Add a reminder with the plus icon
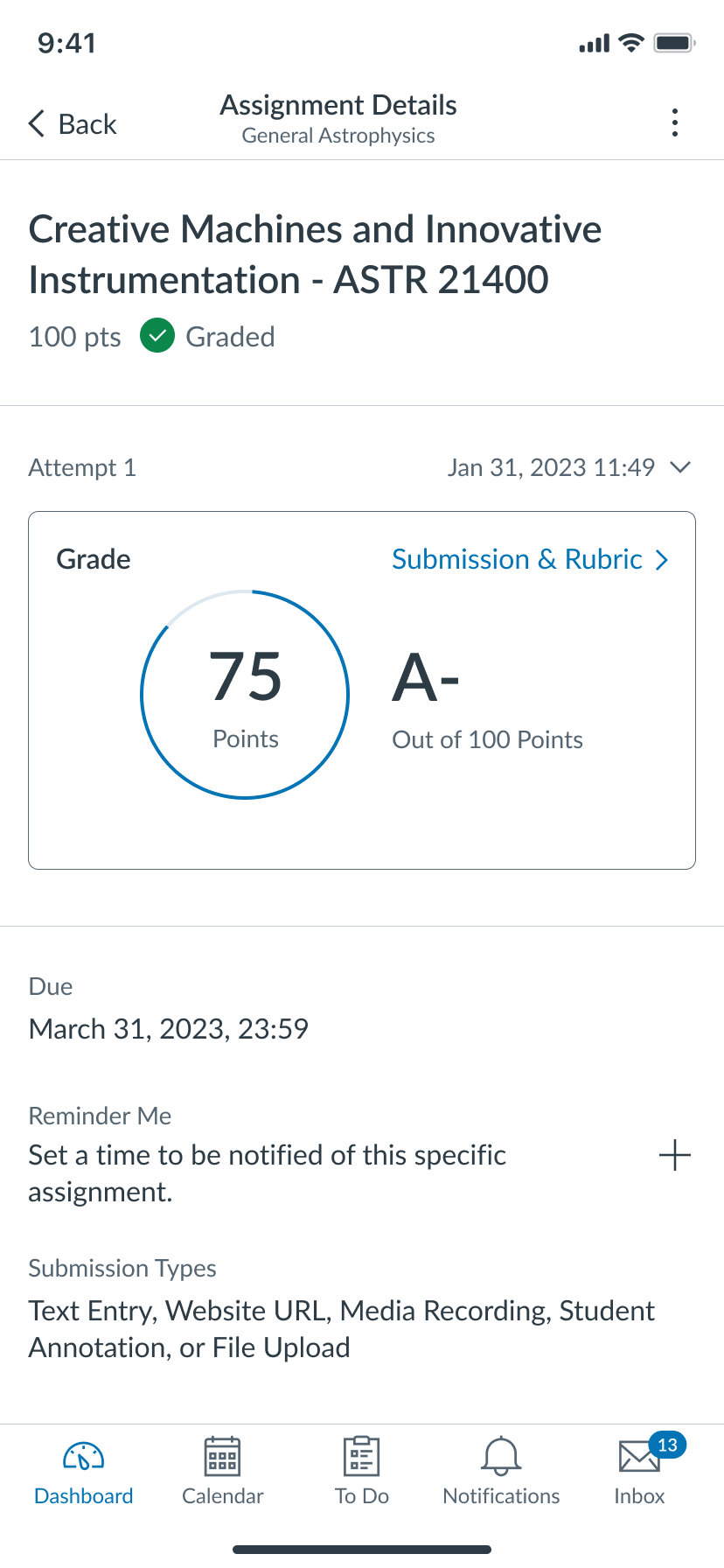 coord(674,1156)
